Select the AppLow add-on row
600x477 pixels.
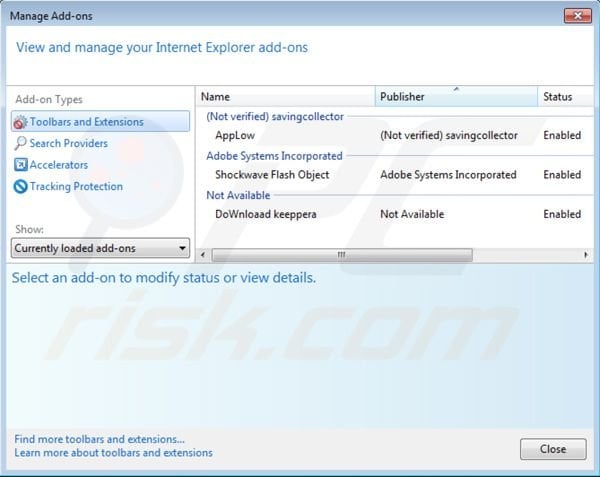click(395, 135)
